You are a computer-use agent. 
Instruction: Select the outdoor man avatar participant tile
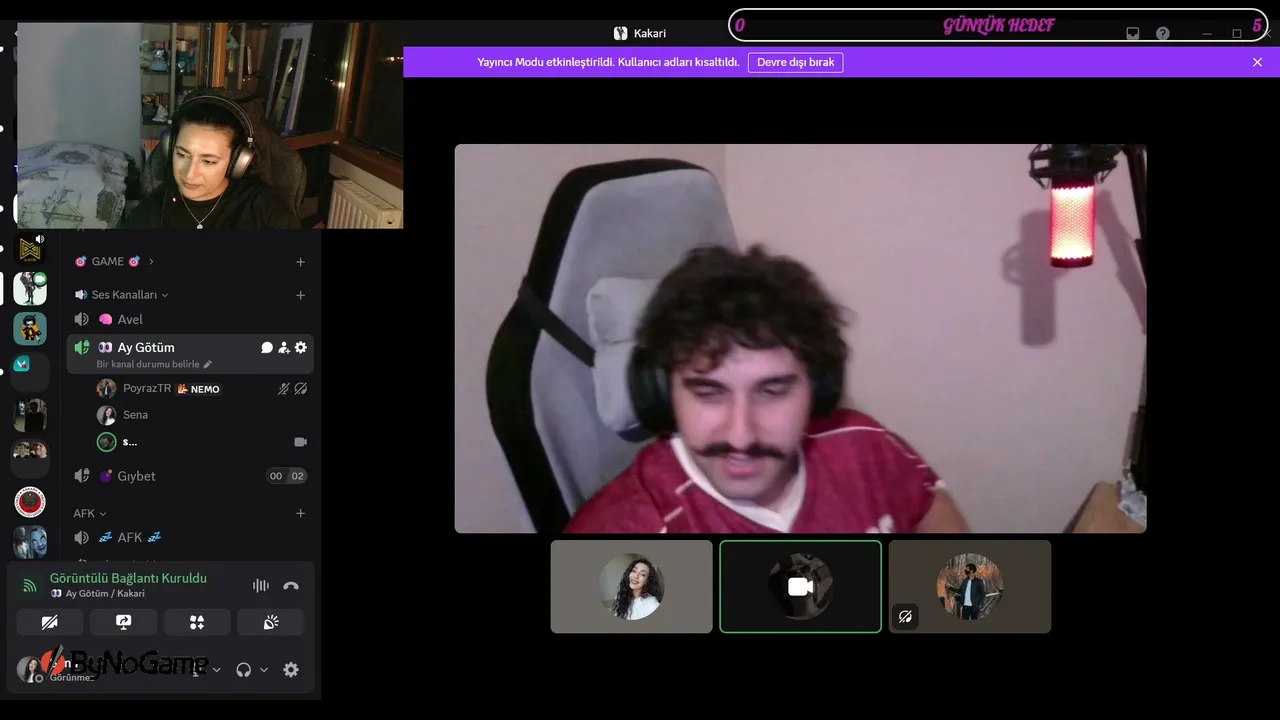tap(969, 587)
